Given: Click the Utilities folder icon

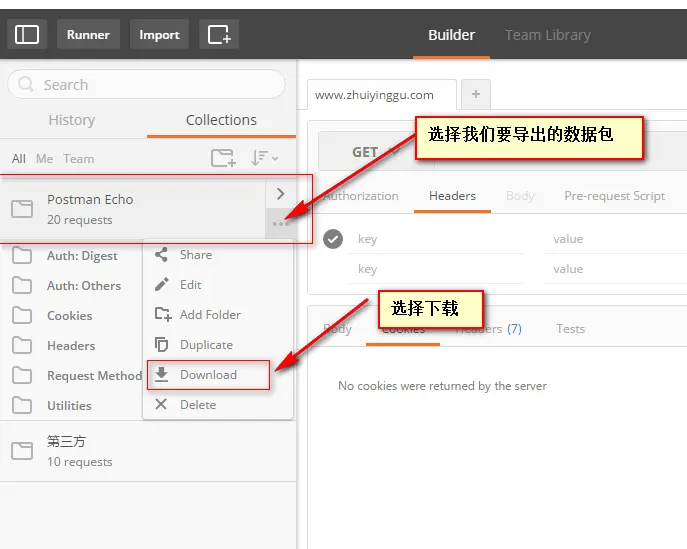Looking at the screenshot, I should click(22, 405).
